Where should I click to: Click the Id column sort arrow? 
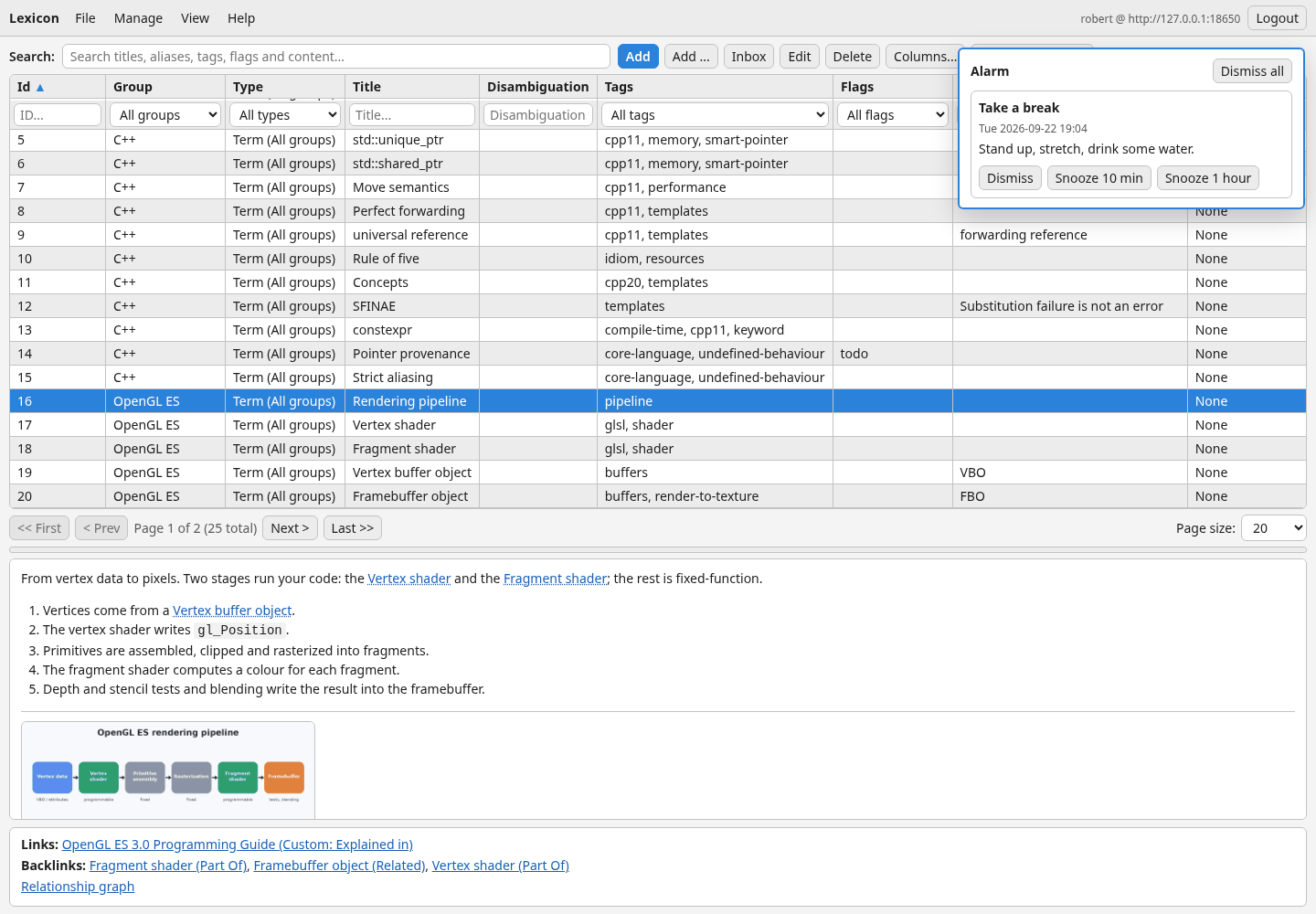coord(40,87)
